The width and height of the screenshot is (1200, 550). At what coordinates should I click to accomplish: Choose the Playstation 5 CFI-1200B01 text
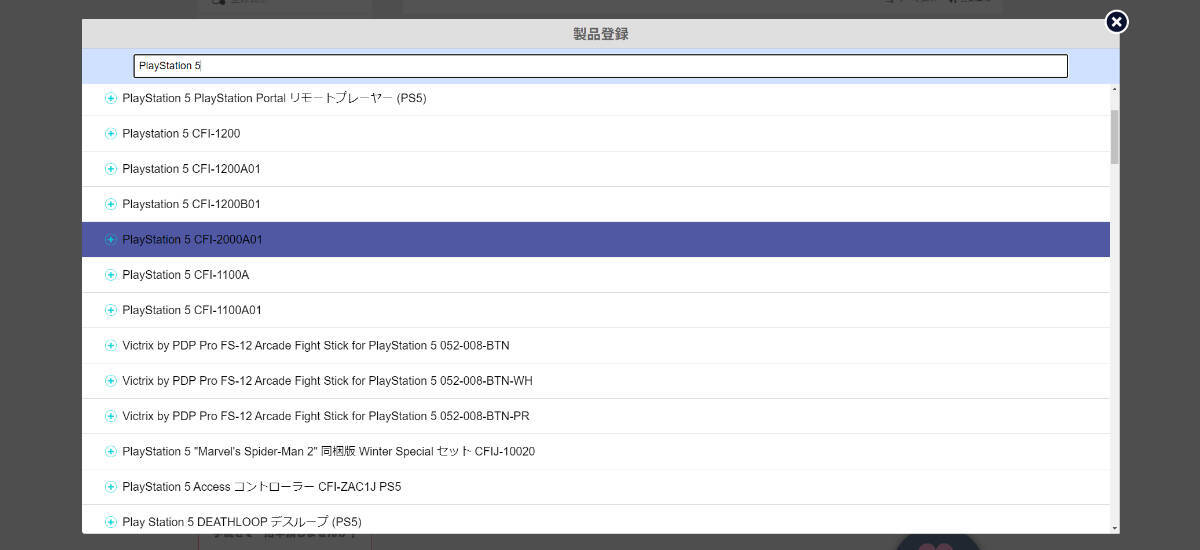tap(191, 204)
